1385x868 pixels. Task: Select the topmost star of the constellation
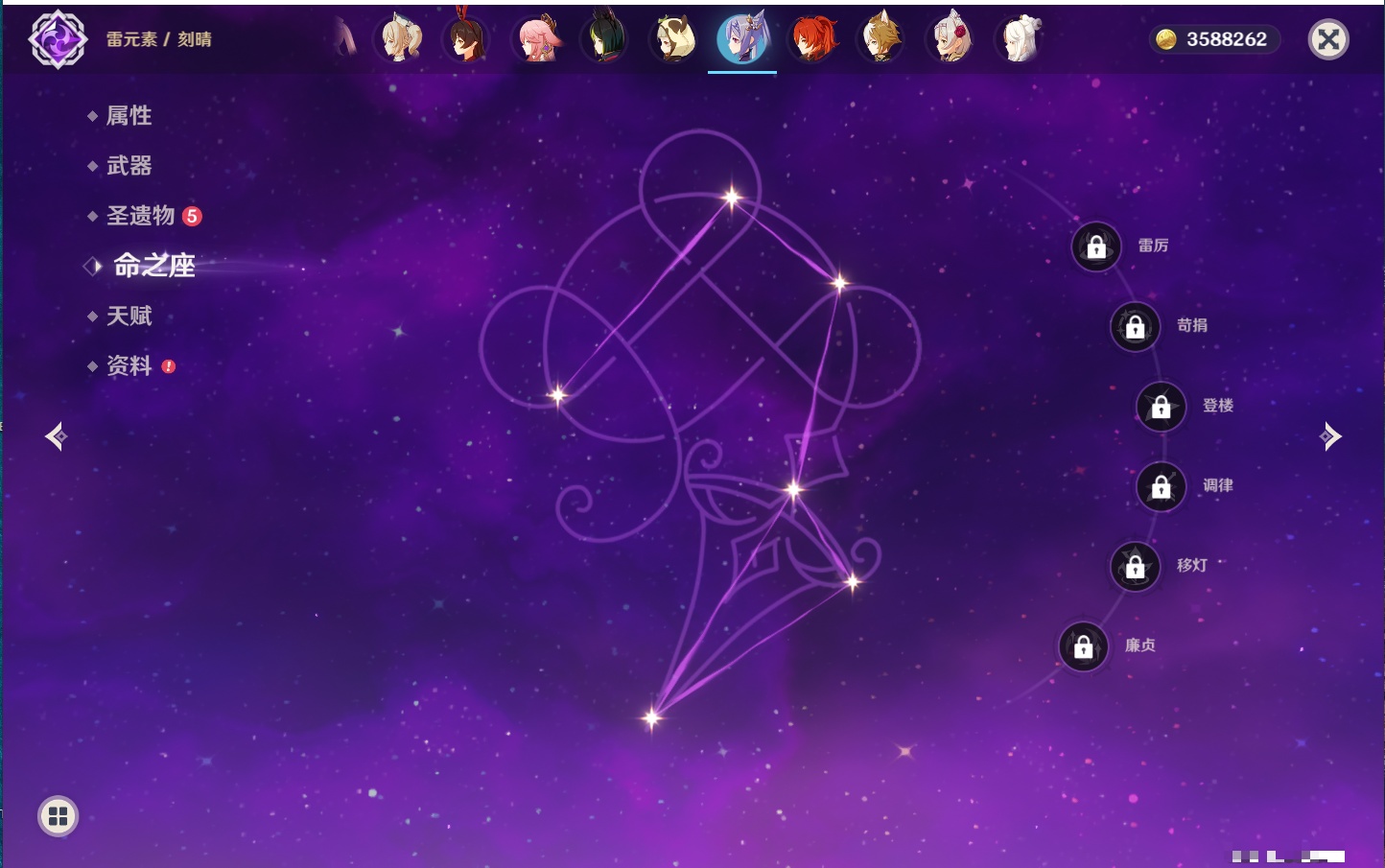pyautogui.click(x=732, y=198)
